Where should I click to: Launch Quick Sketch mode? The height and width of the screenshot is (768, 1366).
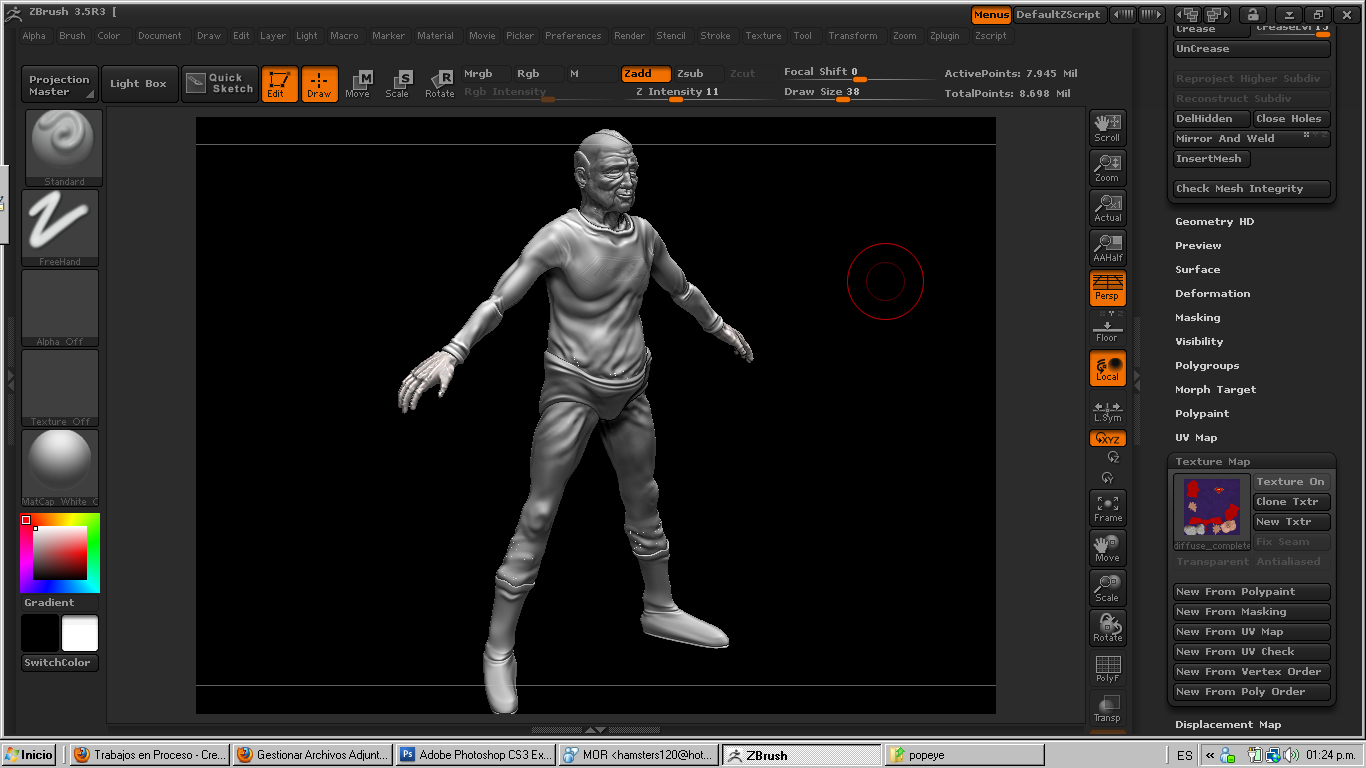pos(219,84)
